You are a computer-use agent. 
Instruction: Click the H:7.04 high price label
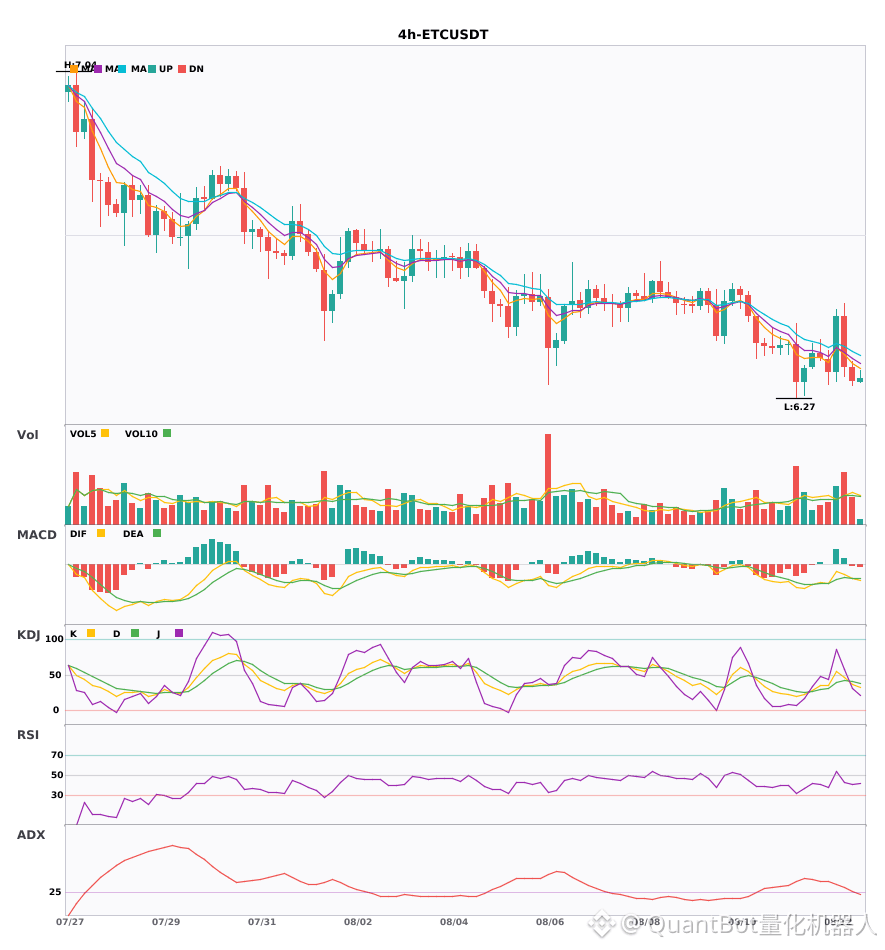[x=81, y=64]
